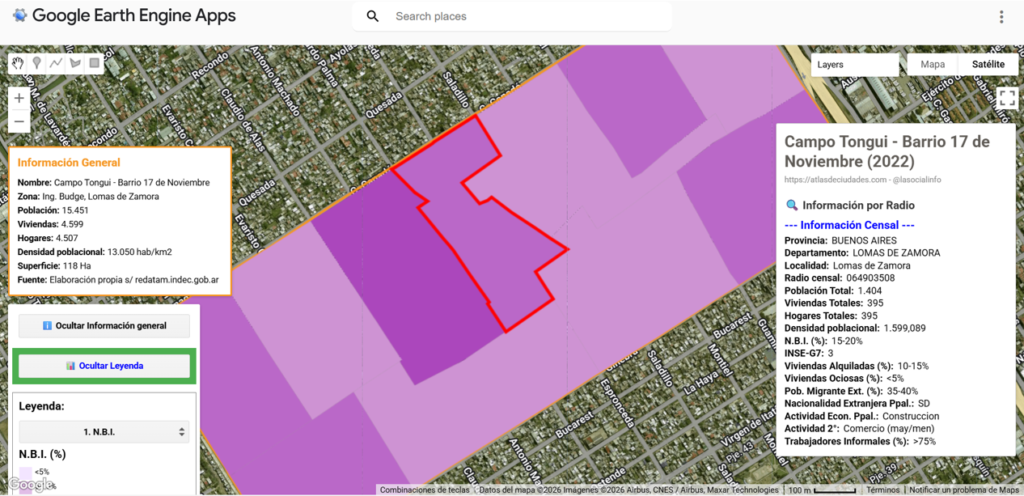
Task: Open the three-dot options menu
Action: (x=1001, y=17)
